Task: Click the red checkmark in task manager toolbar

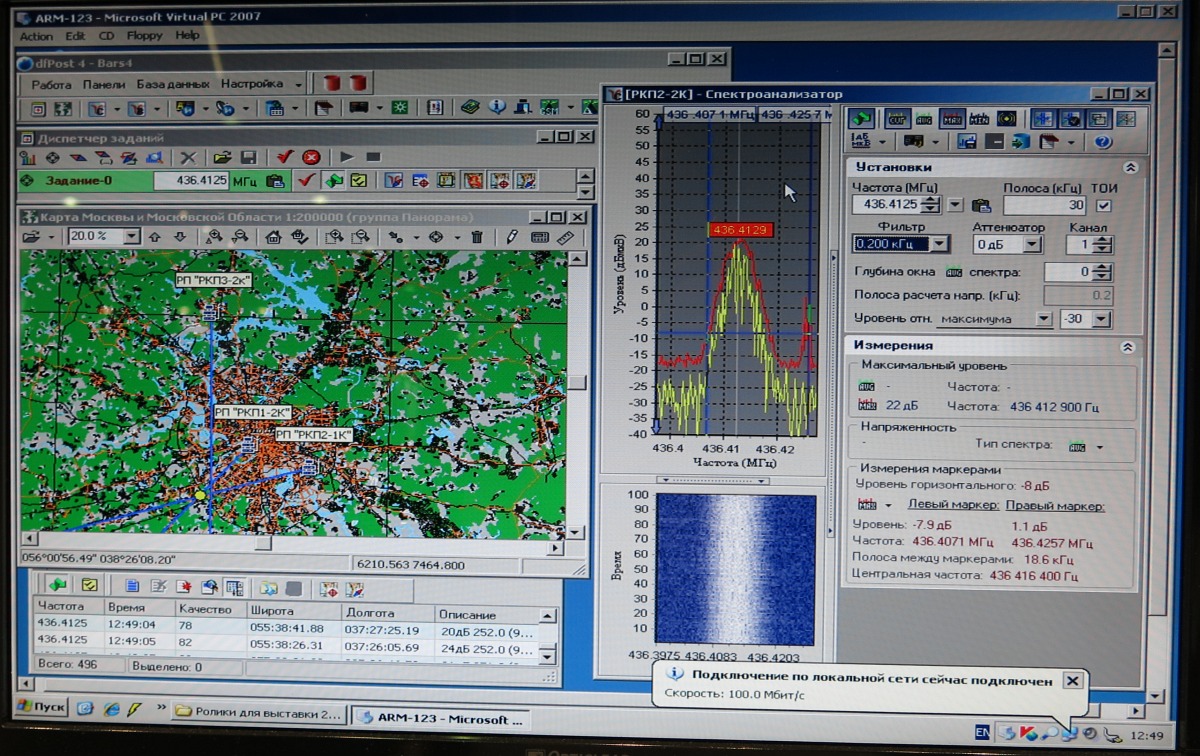Action: [285, 158]
